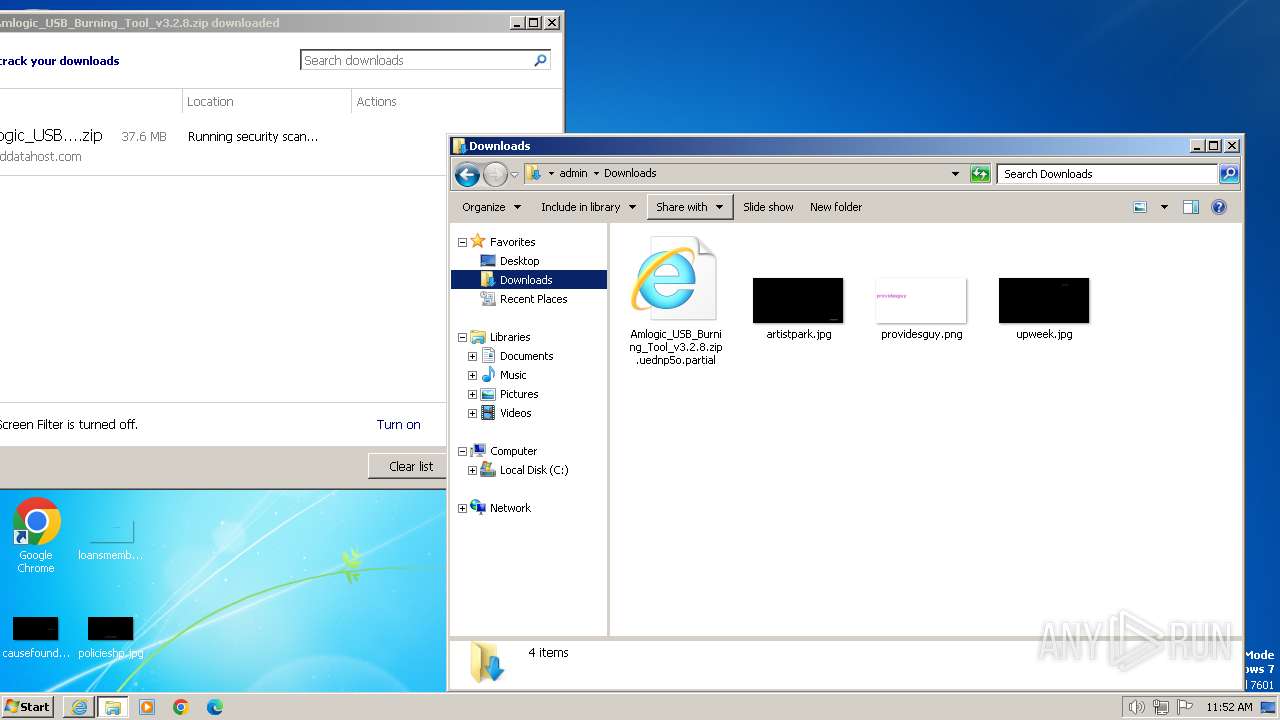Select Downloads in the navigation pane
This screenshot has width=1280, height=720.
(x=528, y=280)
